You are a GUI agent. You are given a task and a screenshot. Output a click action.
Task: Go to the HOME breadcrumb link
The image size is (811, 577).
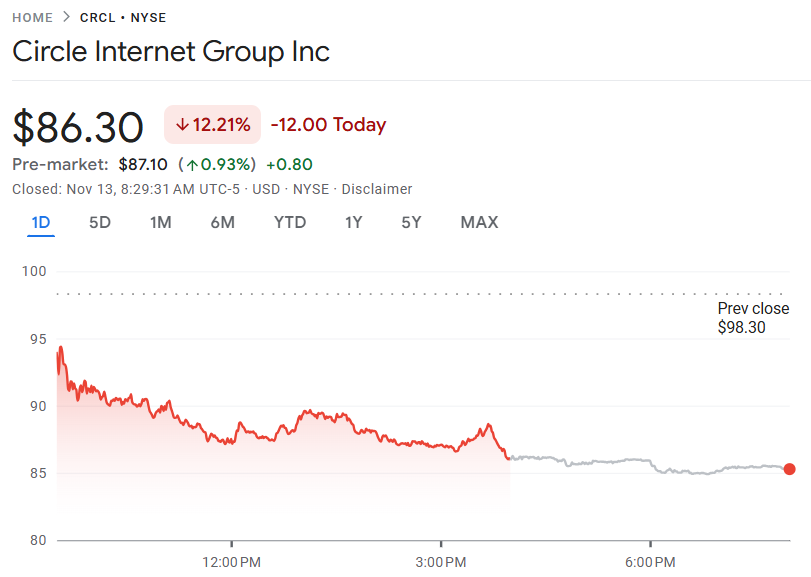click(30, 17)
